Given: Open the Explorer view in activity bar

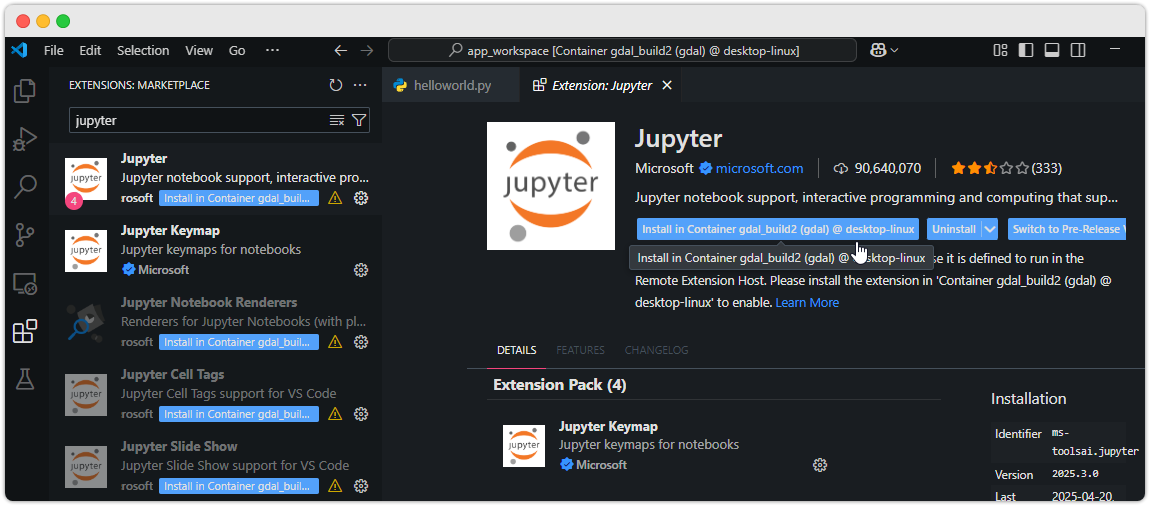Looking at the screenshot, I should coord(25,90).
